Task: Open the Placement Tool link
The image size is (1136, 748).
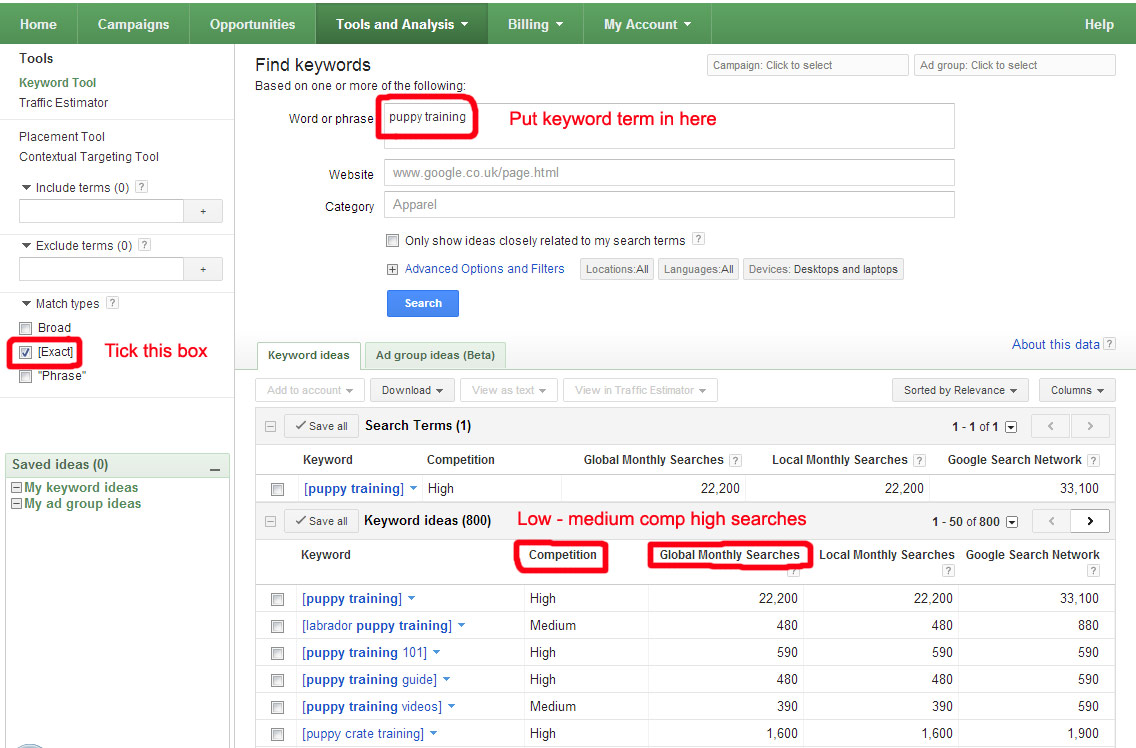Action: (62, 136)
